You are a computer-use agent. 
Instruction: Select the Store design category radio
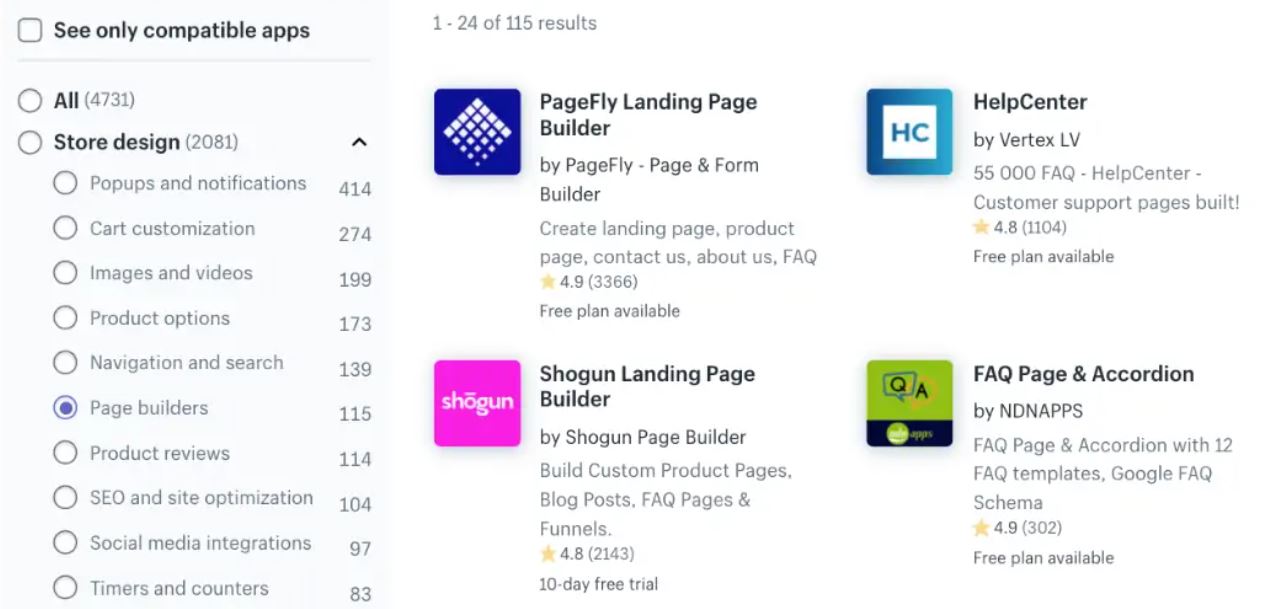pos(31,142)
